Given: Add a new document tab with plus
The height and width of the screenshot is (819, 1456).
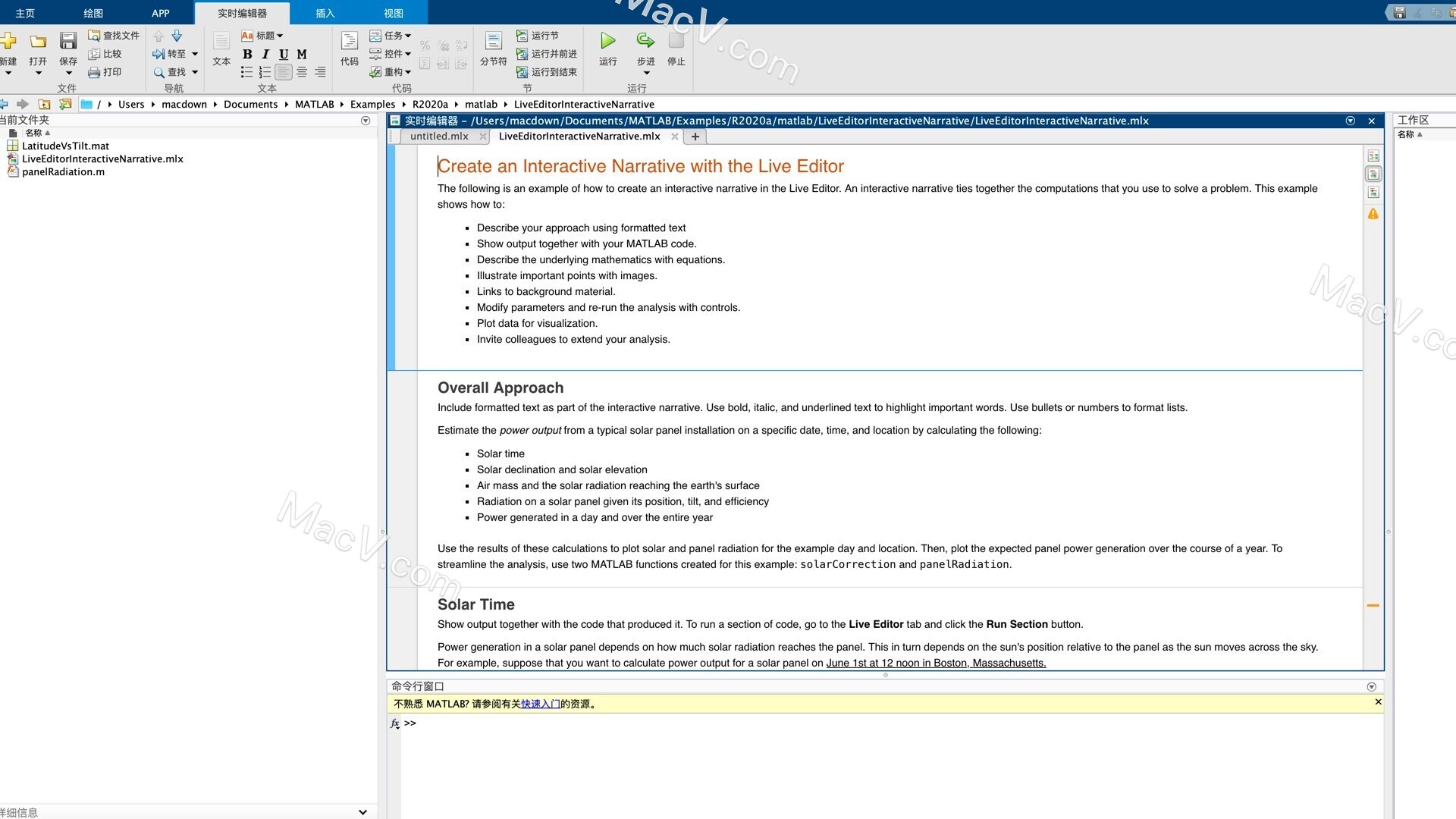Looking at the screenshot, I should pyautogui.click(x=695, y=136).
